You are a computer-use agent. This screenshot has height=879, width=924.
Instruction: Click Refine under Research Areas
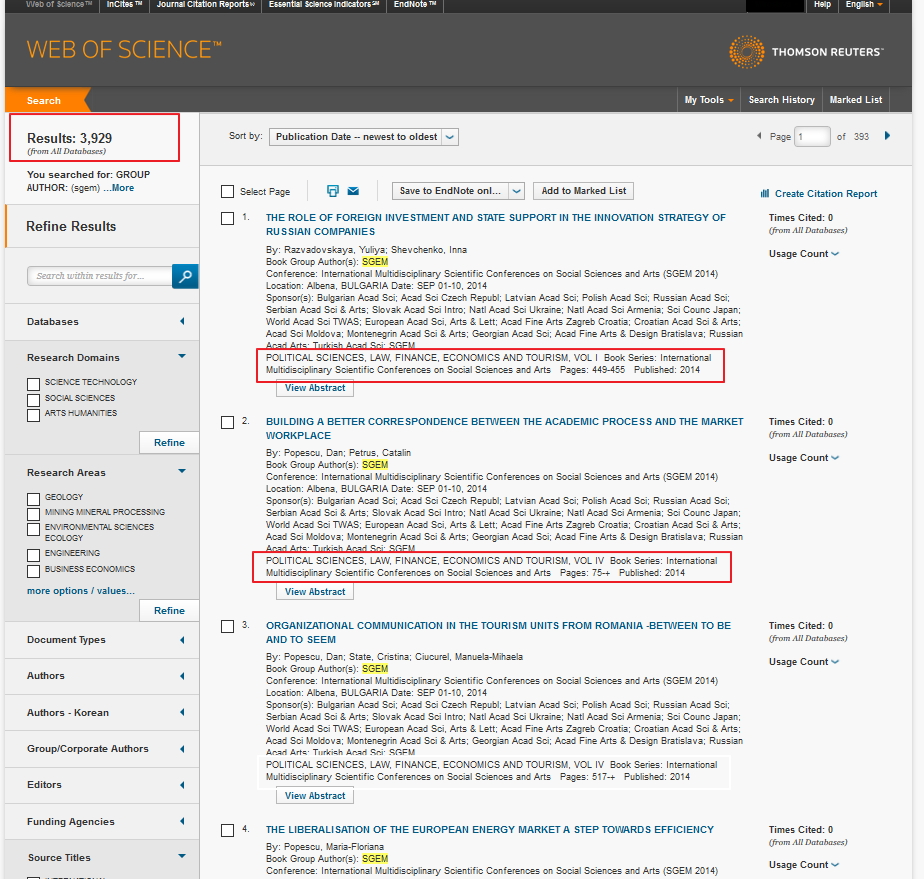point(169,610)
